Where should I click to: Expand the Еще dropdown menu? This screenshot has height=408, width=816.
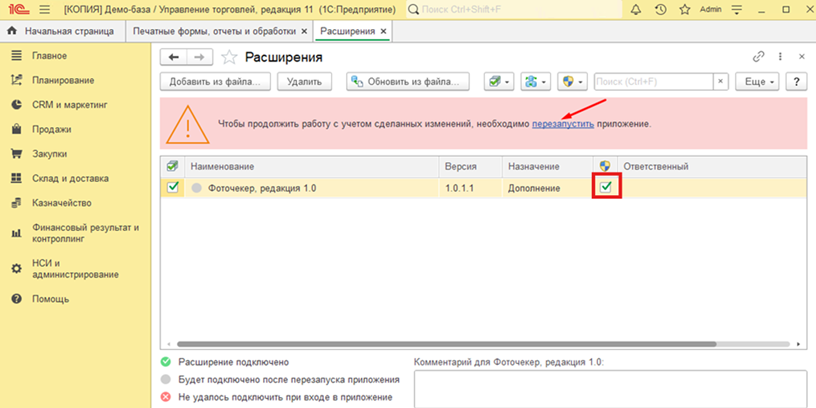[757, 82]
